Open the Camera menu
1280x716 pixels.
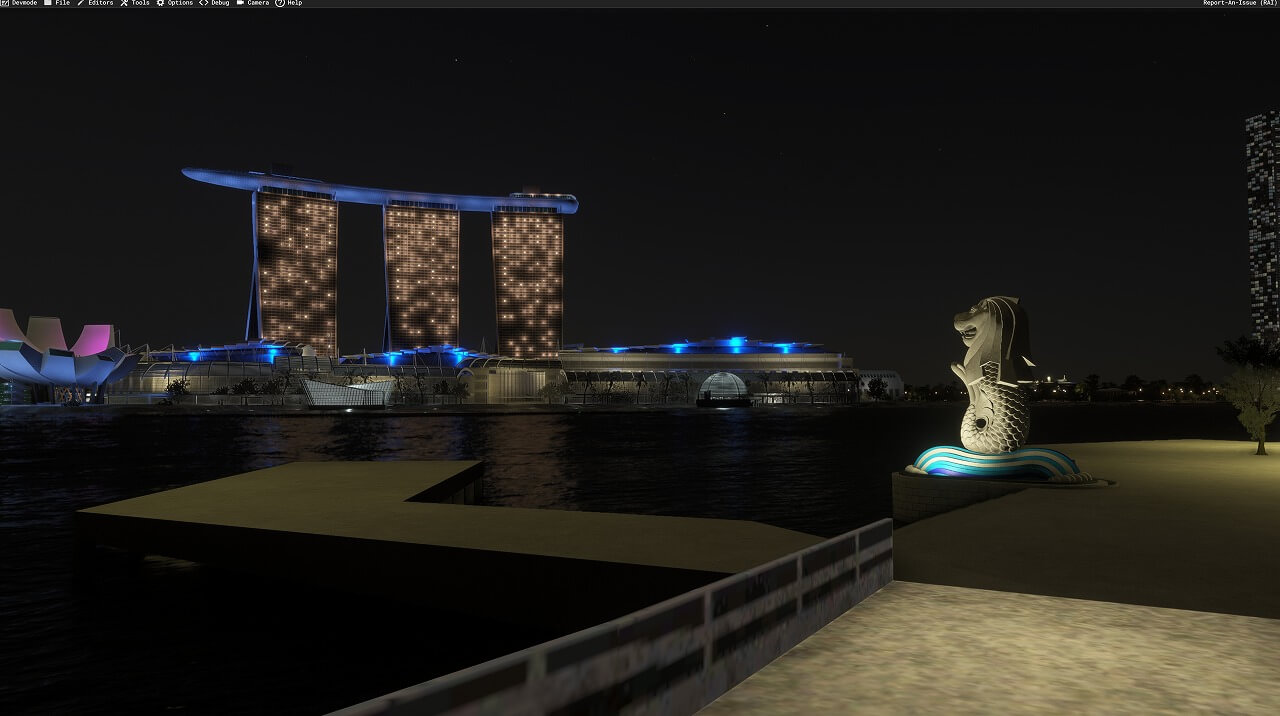point(253,3)
